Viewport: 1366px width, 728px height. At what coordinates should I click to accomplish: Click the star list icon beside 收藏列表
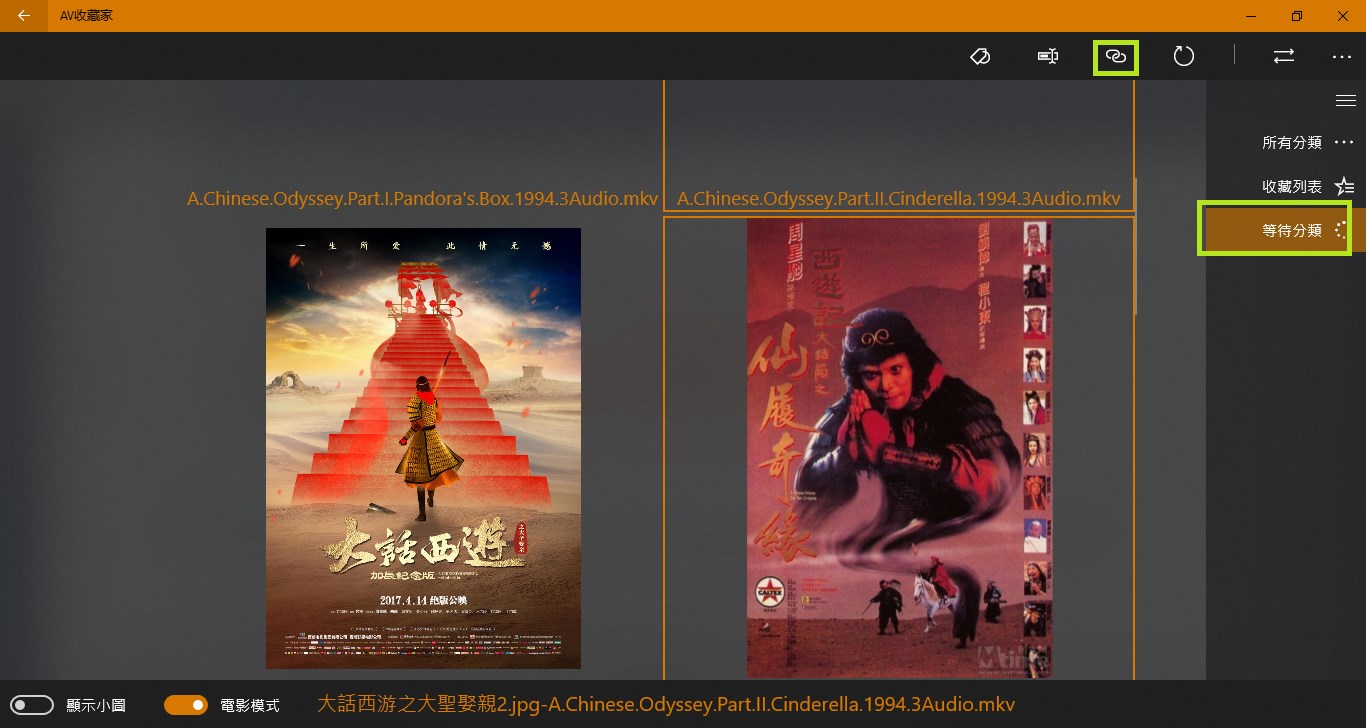(1345, 187)
